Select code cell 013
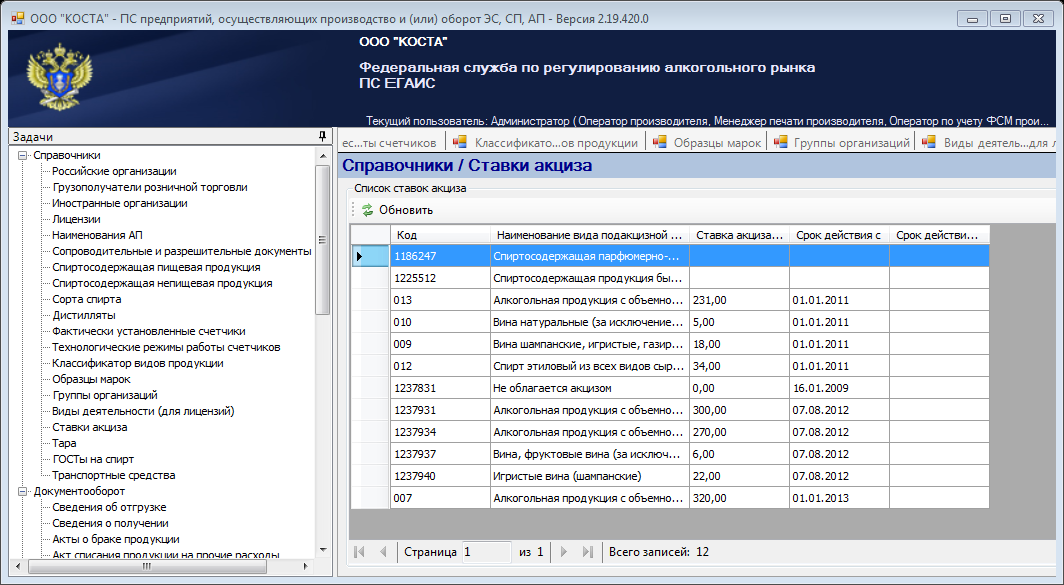Screen dimensions: 1064x585 point(440,300)
